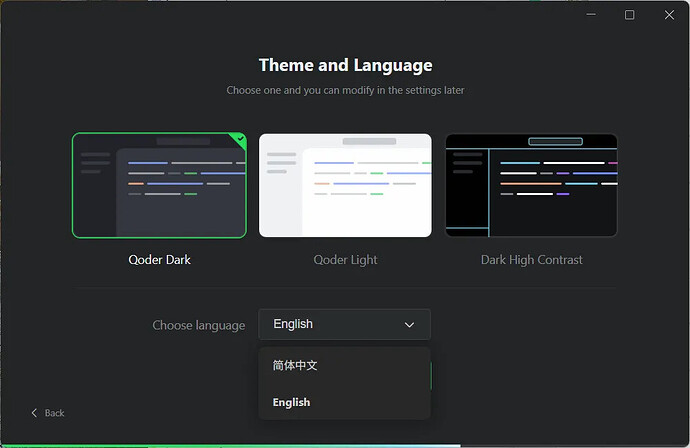690x448 pixels.
Task: Choose English from the language list
Action: (292, 402)
